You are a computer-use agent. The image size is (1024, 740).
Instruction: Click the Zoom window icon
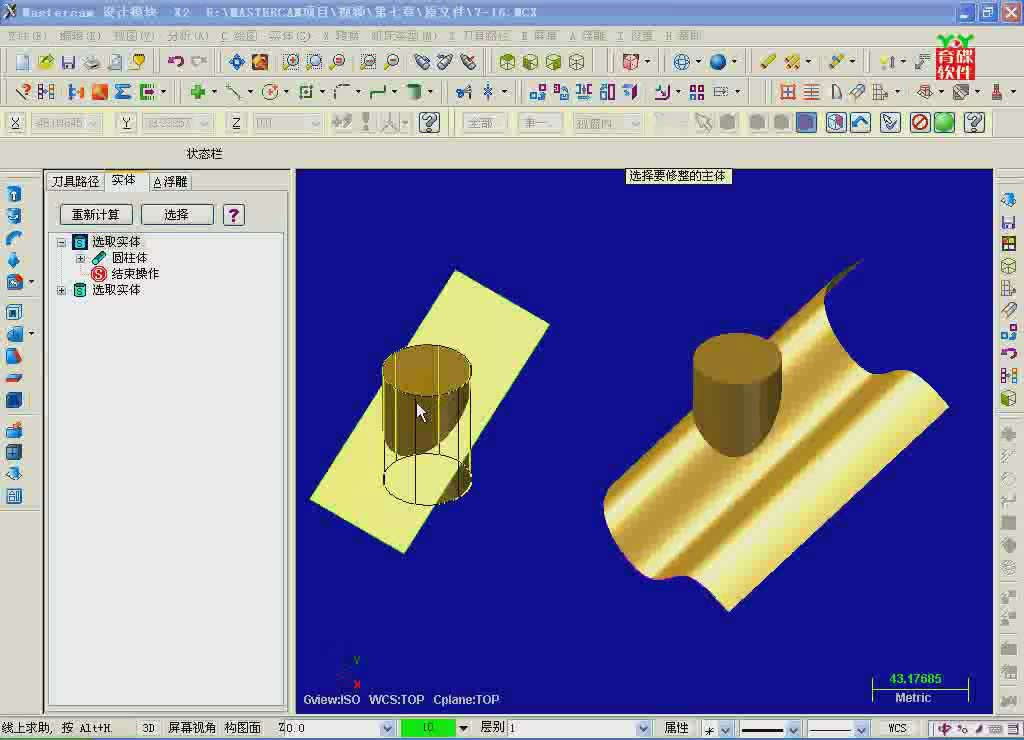291,62
